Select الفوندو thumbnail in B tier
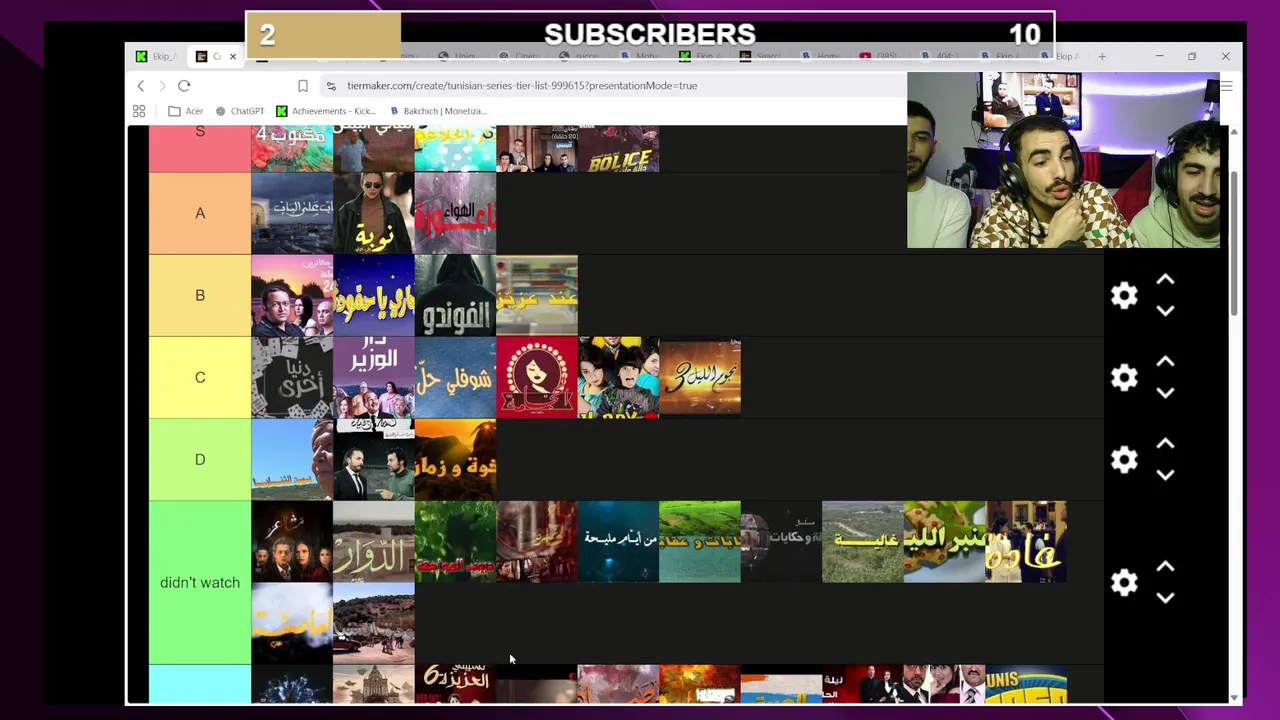This screenshot has width=1280, height=720. 455,295
